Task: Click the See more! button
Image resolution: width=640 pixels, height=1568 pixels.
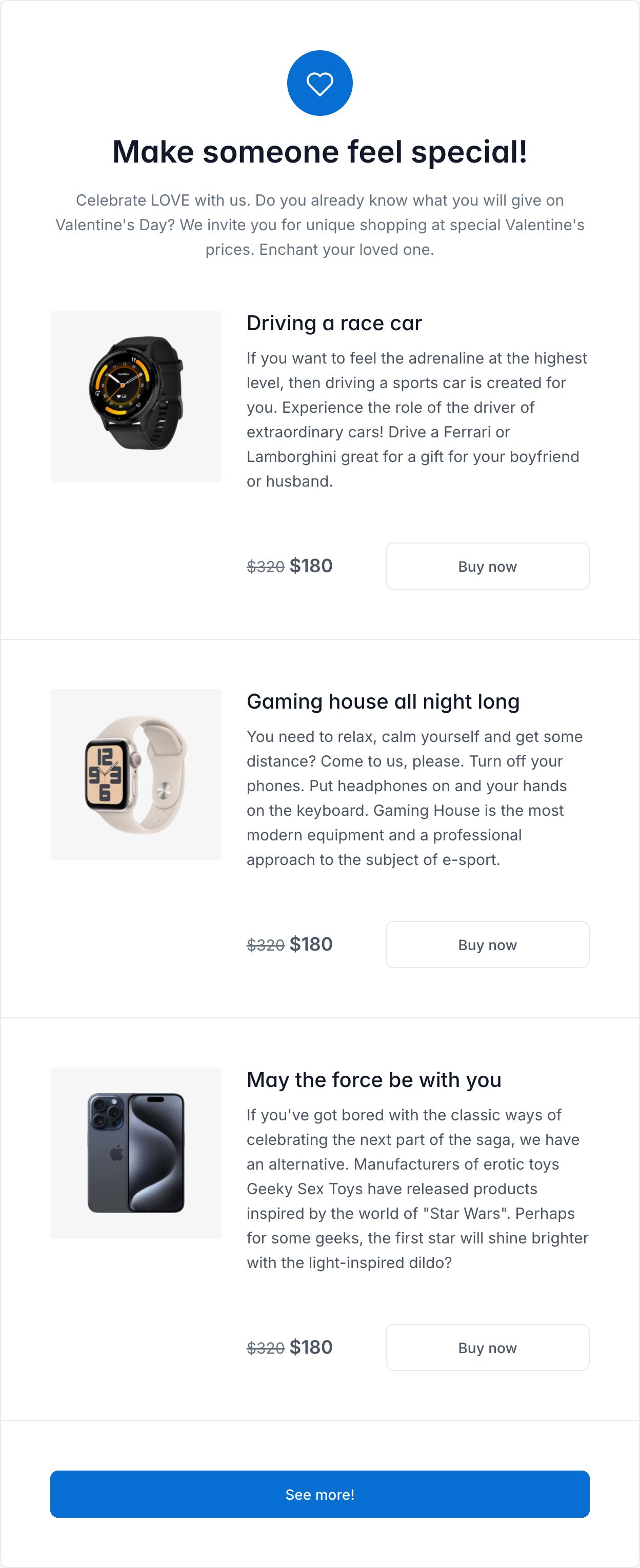Action: (319, 1494)
